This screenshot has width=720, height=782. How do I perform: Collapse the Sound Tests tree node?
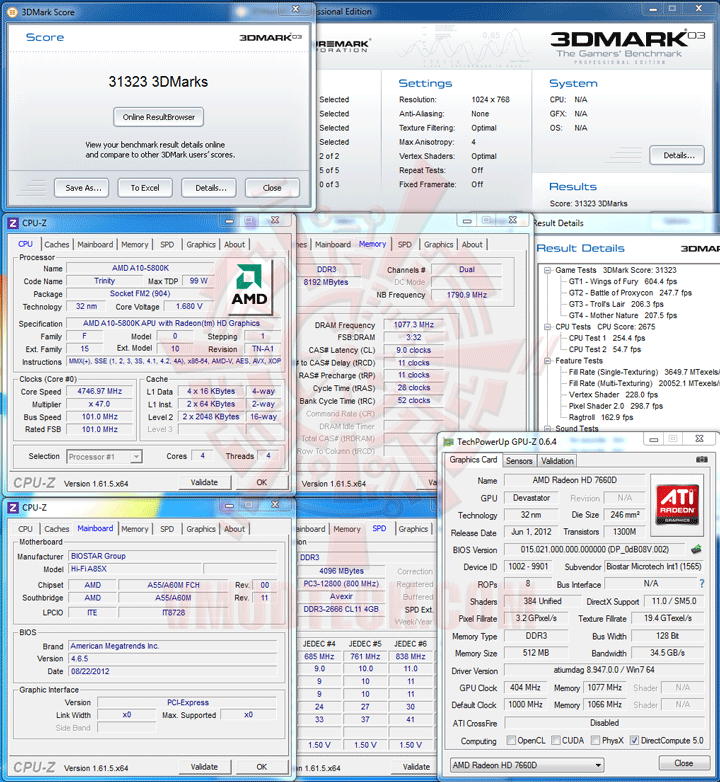tap(547, 429)
